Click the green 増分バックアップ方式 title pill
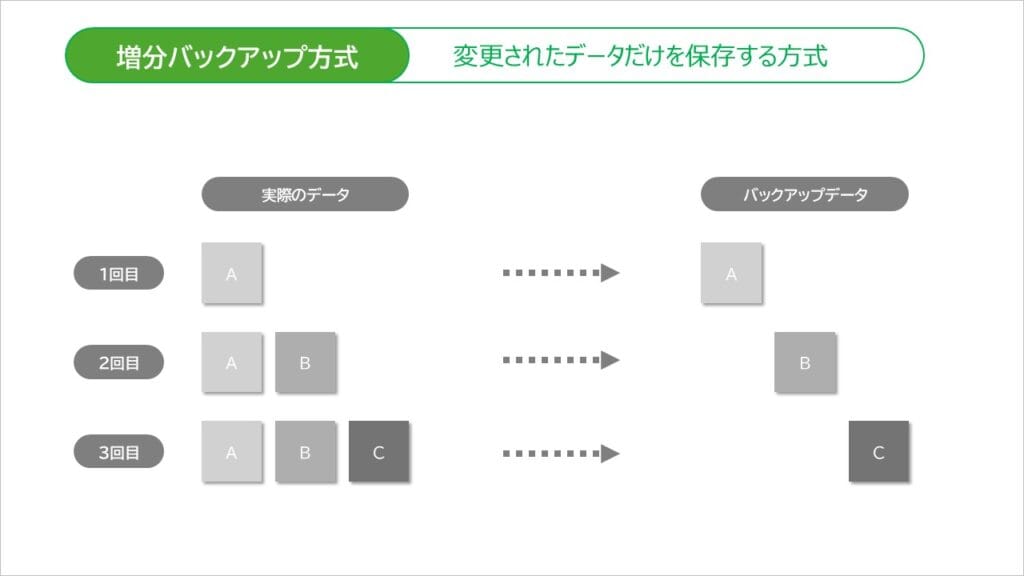This screenshot has height=576, width=1024. 237,55
